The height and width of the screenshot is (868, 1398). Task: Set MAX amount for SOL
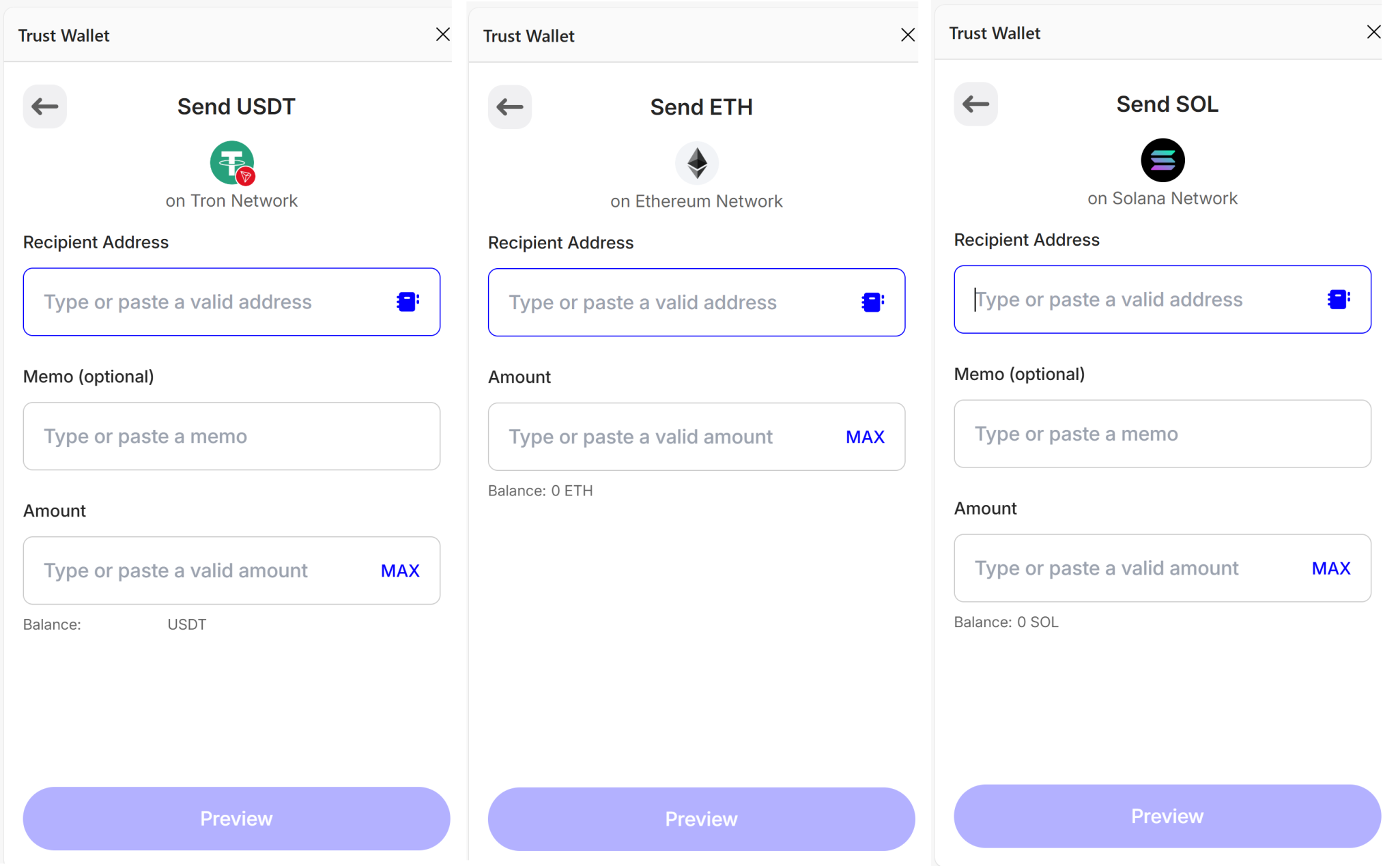[x=1330, y=568]
